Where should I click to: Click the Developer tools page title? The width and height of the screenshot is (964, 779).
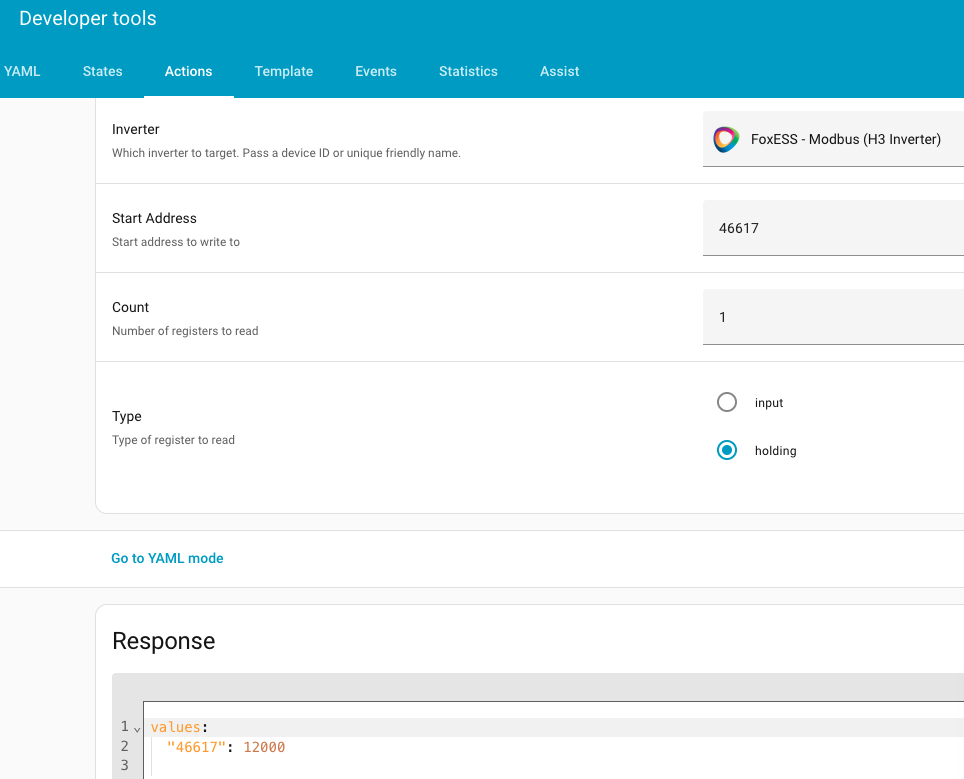click(88, 18)
